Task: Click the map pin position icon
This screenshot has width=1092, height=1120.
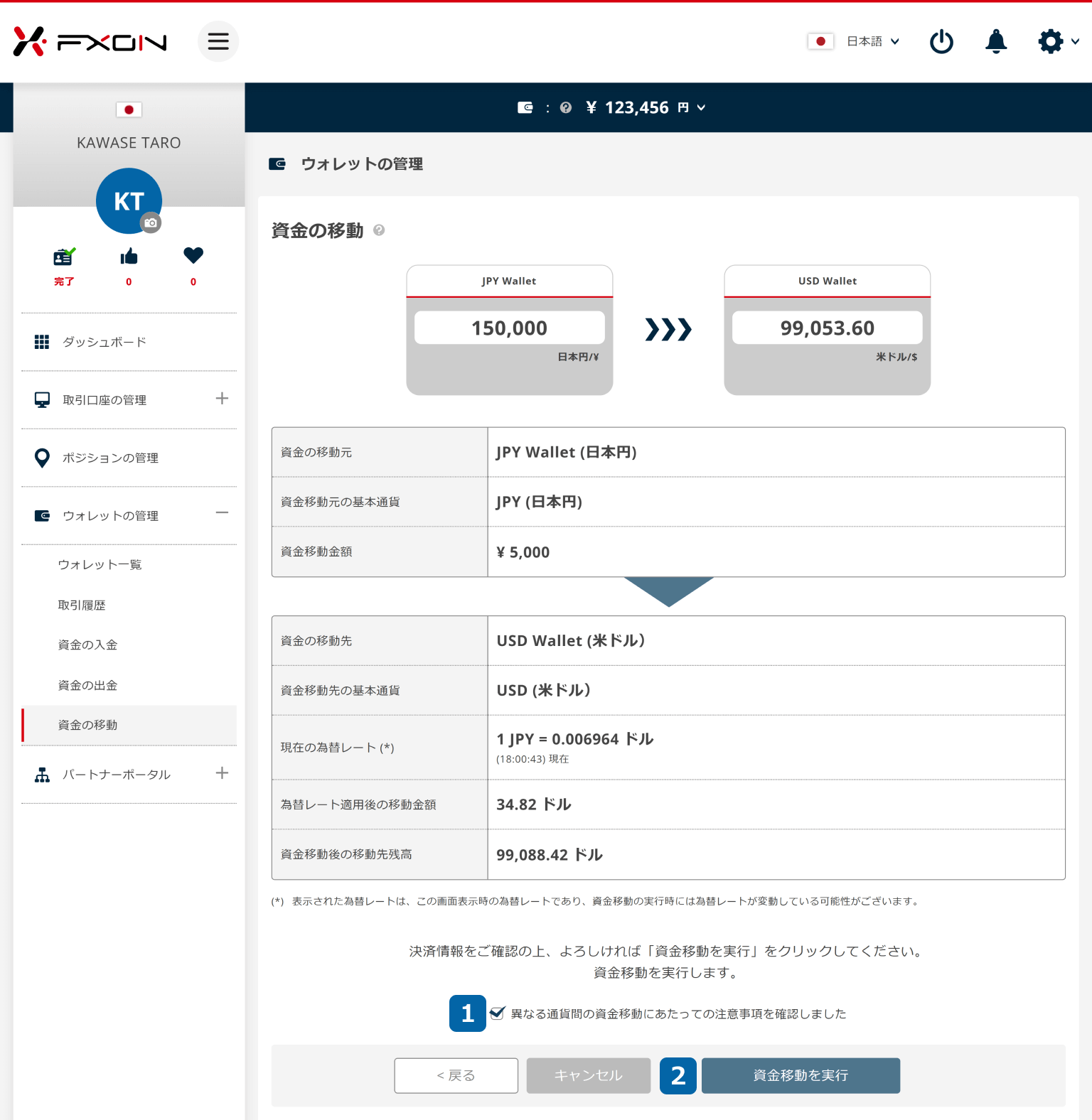Action: (x=42, y=458)
